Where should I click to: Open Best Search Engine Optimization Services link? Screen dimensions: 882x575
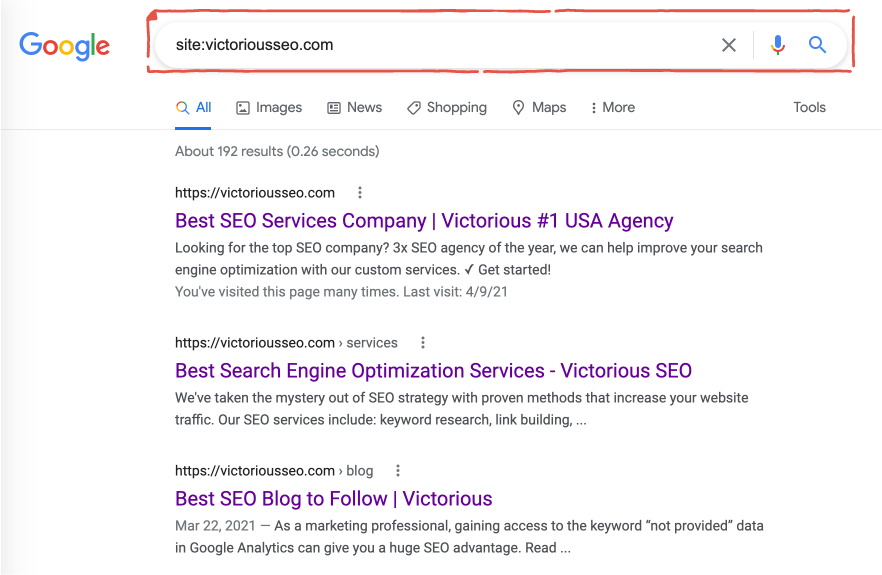(x=433, y=371)
